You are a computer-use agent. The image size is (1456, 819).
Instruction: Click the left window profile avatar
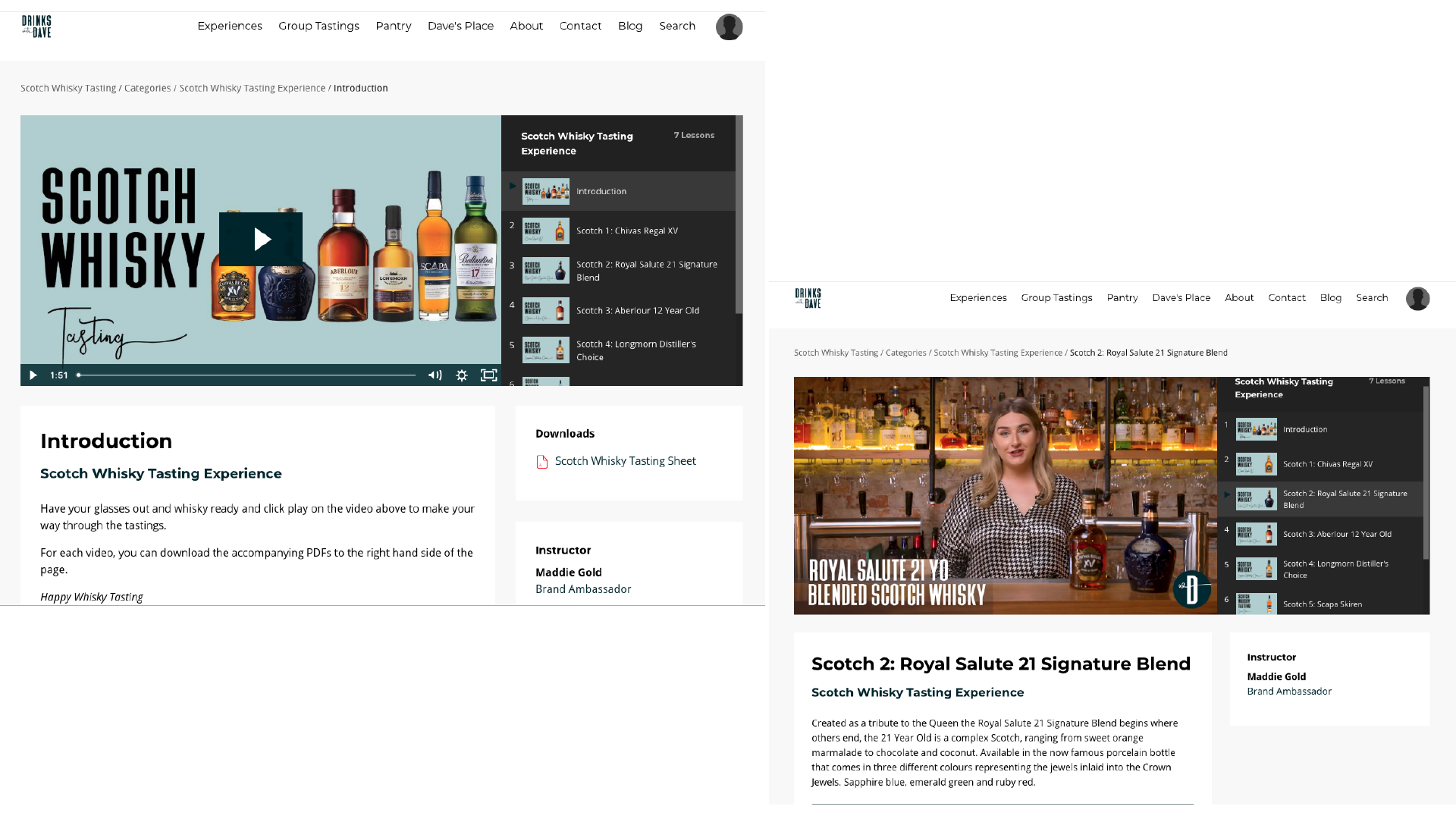[x=729, y=27]
